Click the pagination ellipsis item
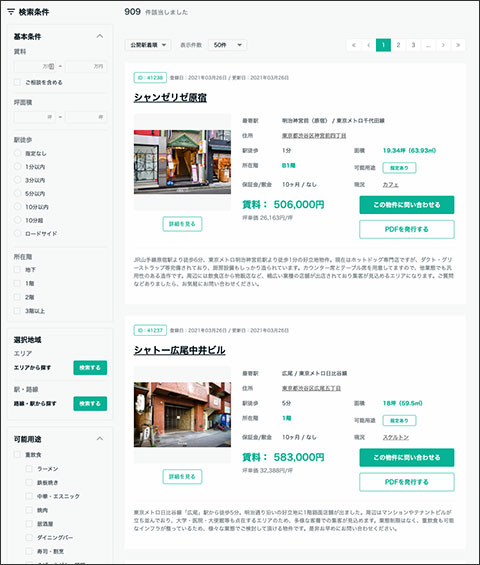The width and height of the screenshot is (480, 565). pyautogui.click(x=428, y=45)
